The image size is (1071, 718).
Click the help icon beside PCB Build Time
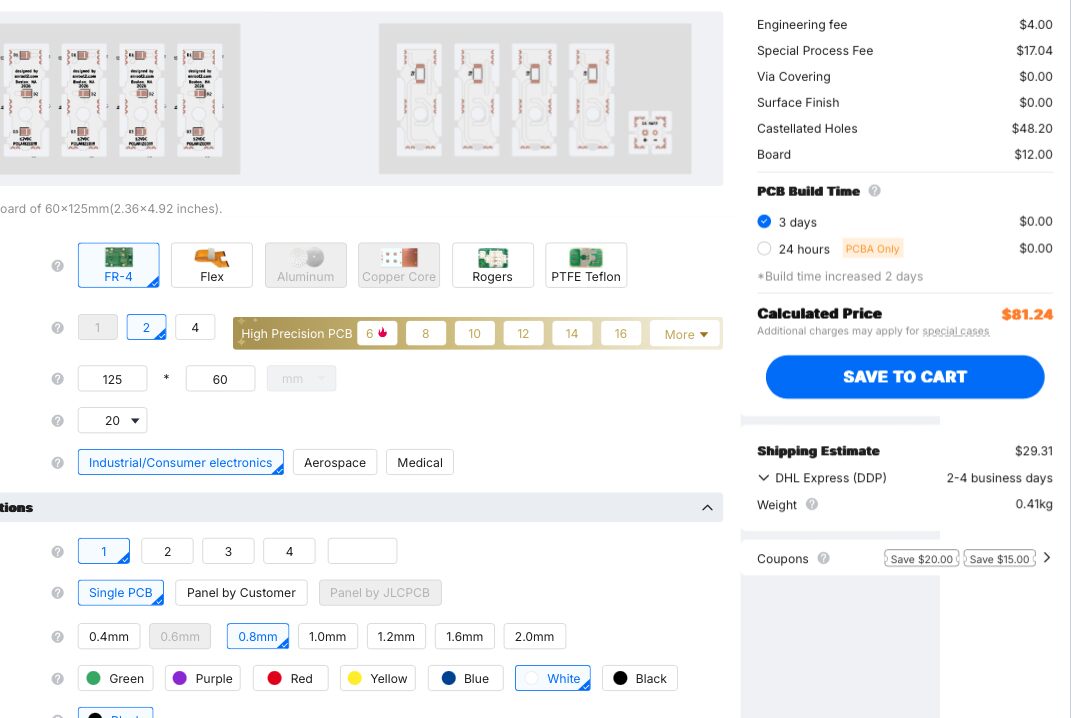874,191
